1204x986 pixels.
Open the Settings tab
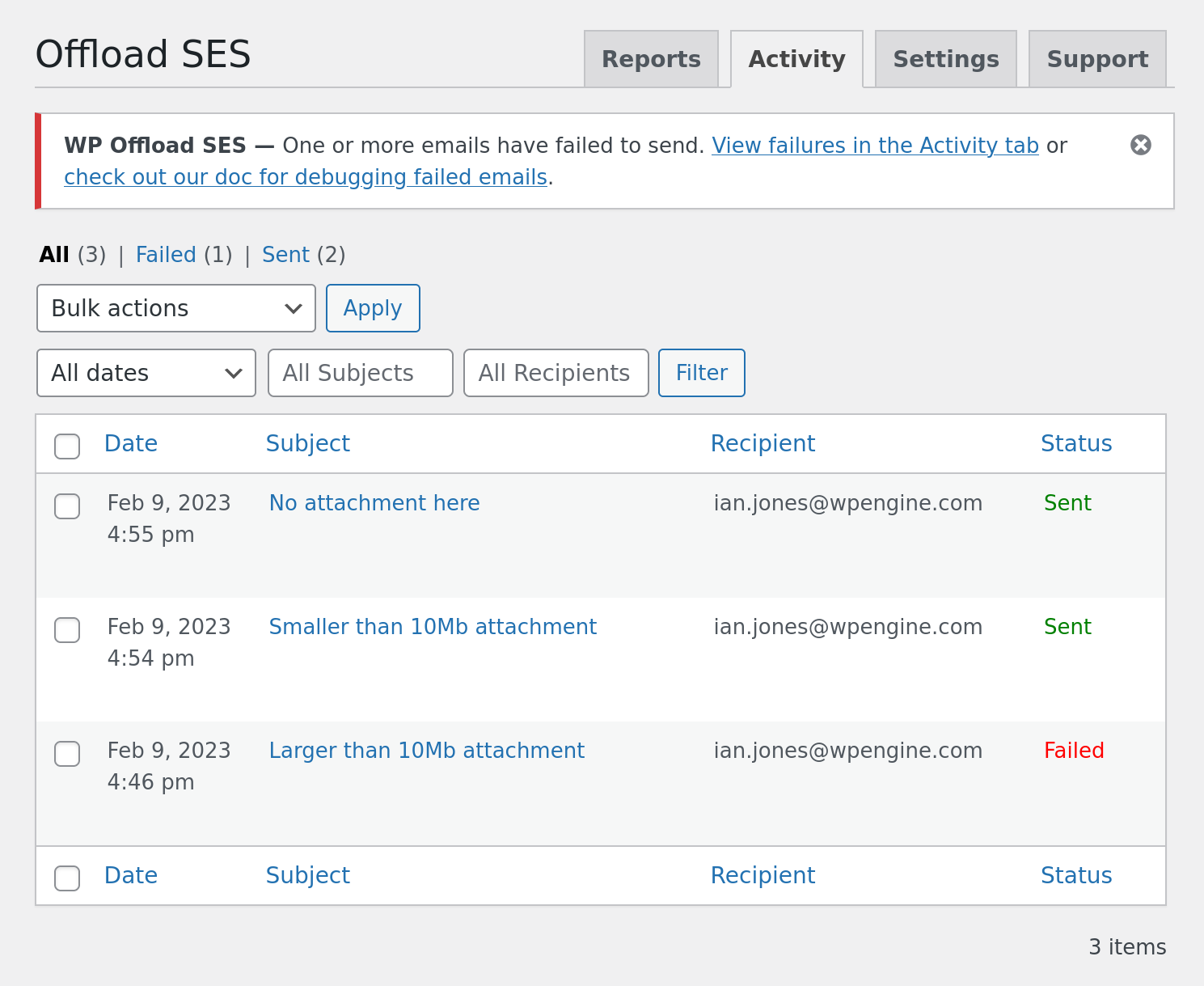(x=945, y=59)
